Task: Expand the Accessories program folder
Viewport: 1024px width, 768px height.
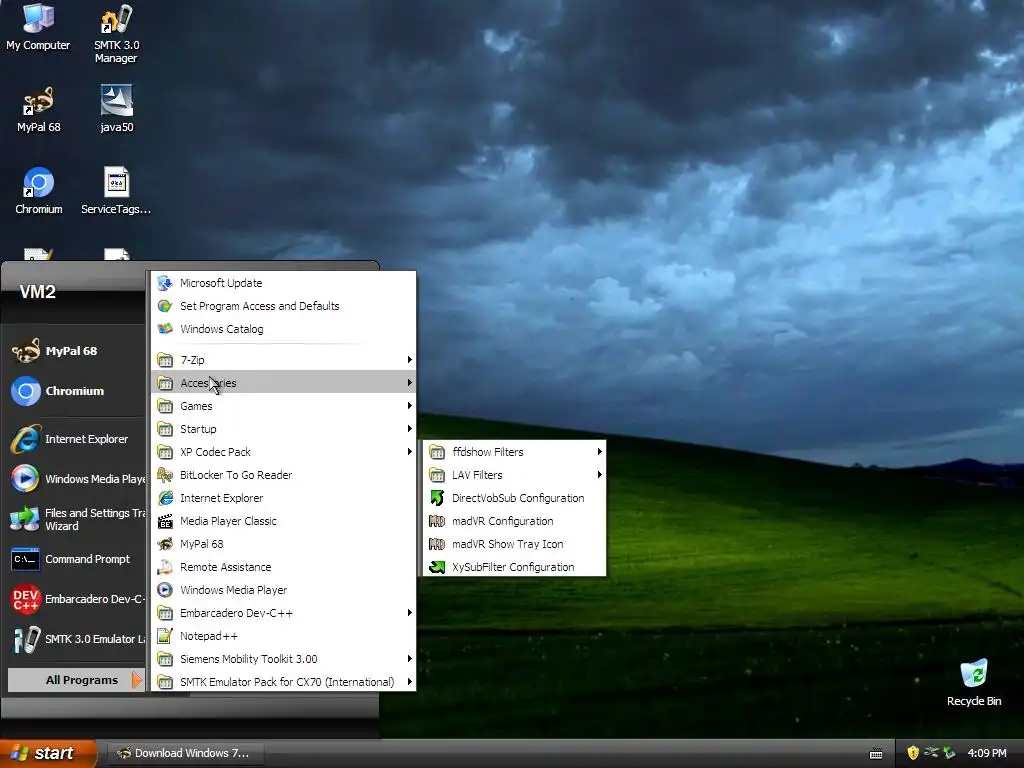Action: click(x=283, y=383)
